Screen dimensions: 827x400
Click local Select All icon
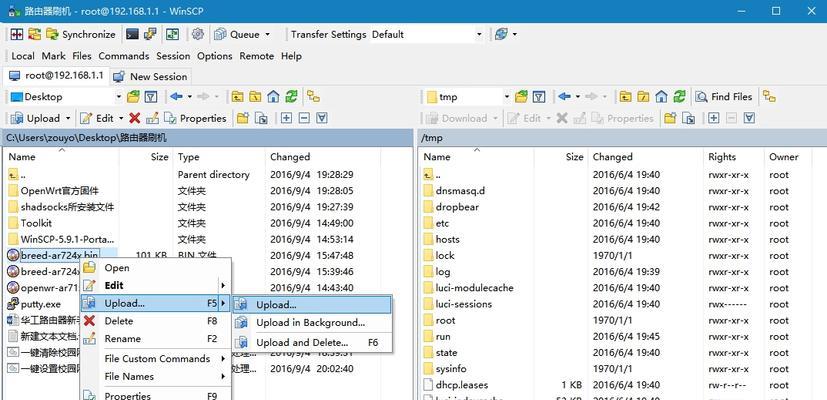point(322,118)
